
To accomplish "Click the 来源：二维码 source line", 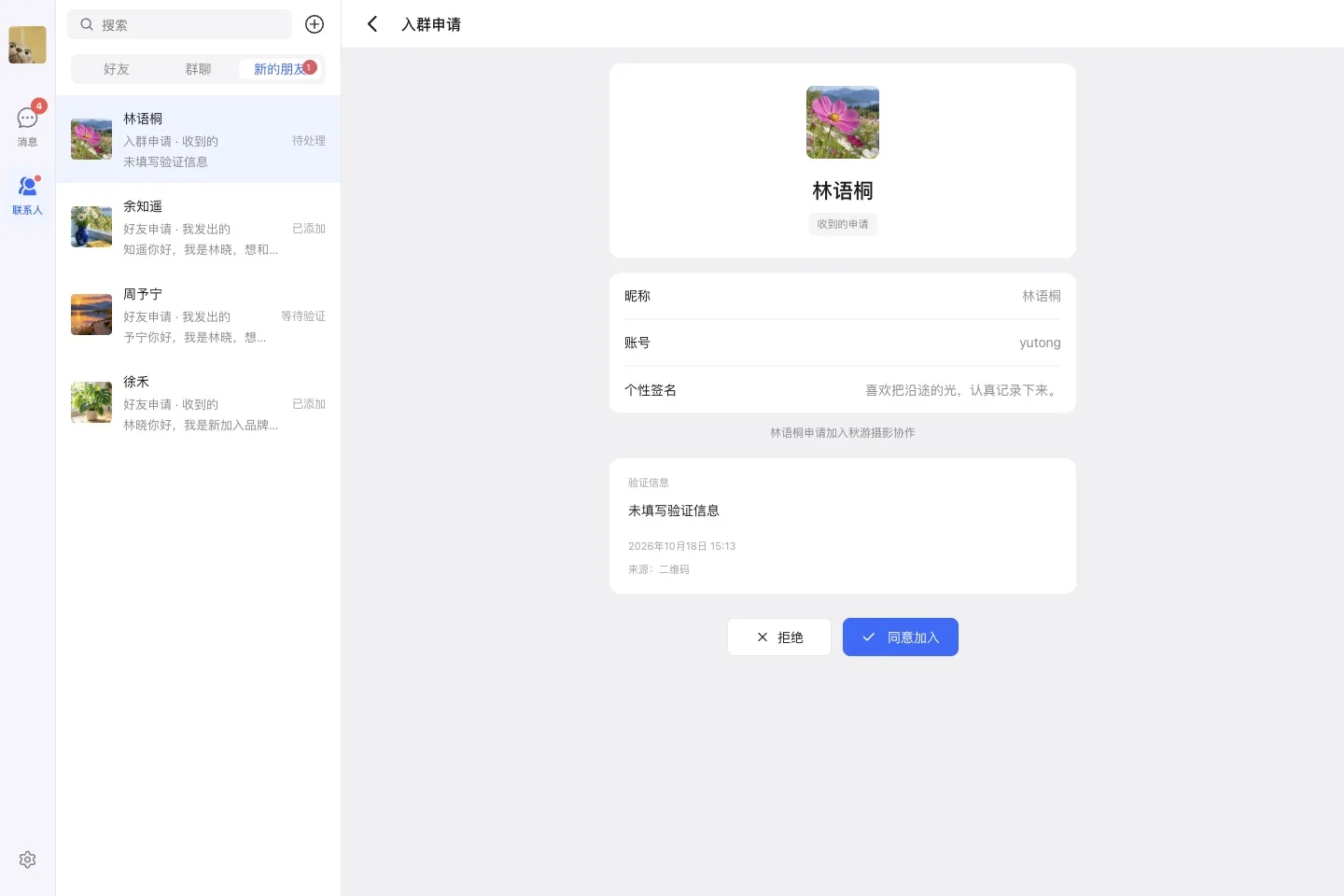I will (659, 569).
